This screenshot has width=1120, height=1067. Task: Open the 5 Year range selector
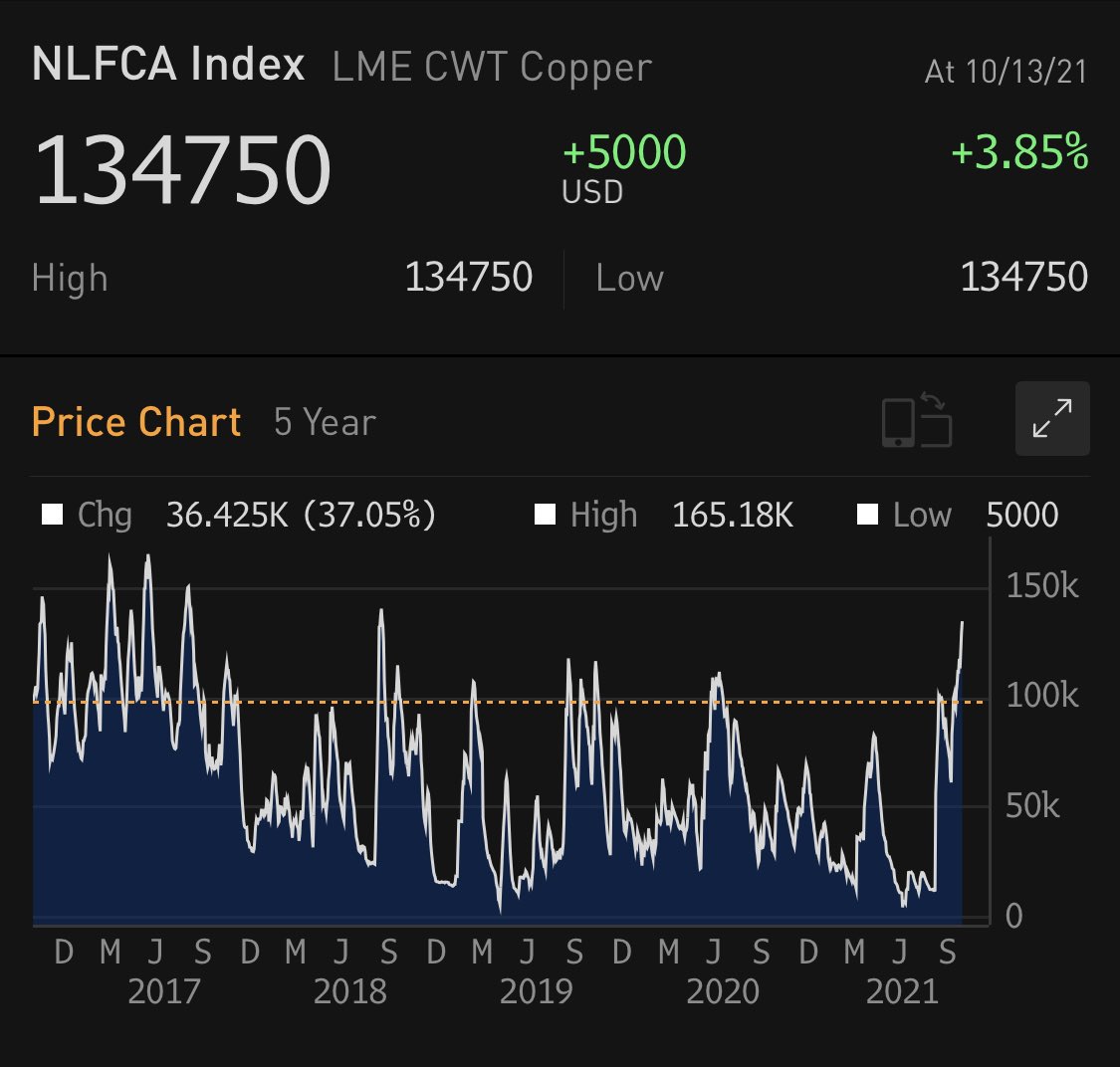coord(321,421)
